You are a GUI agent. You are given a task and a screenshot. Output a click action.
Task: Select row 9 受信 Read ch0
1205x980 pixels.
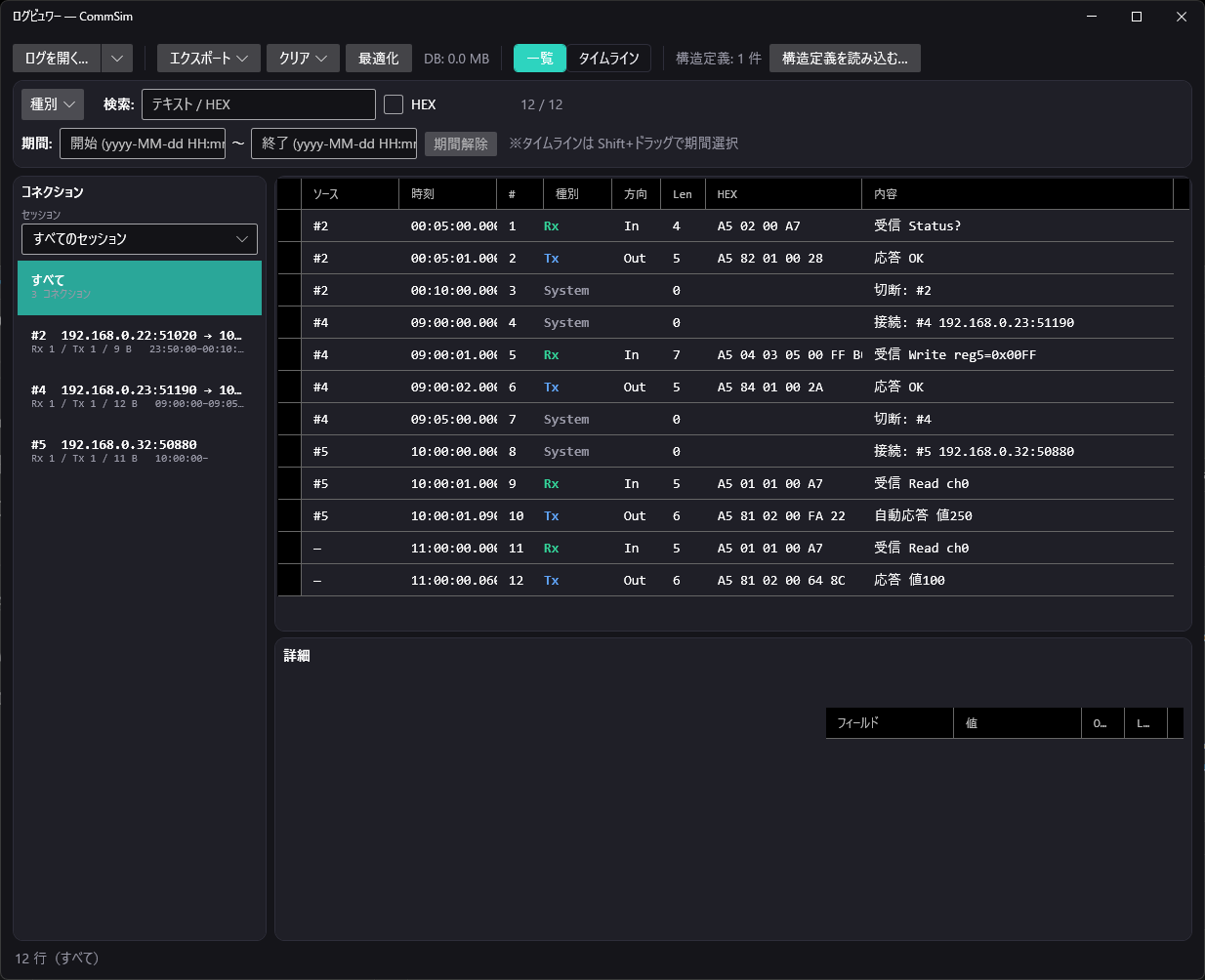726,483
